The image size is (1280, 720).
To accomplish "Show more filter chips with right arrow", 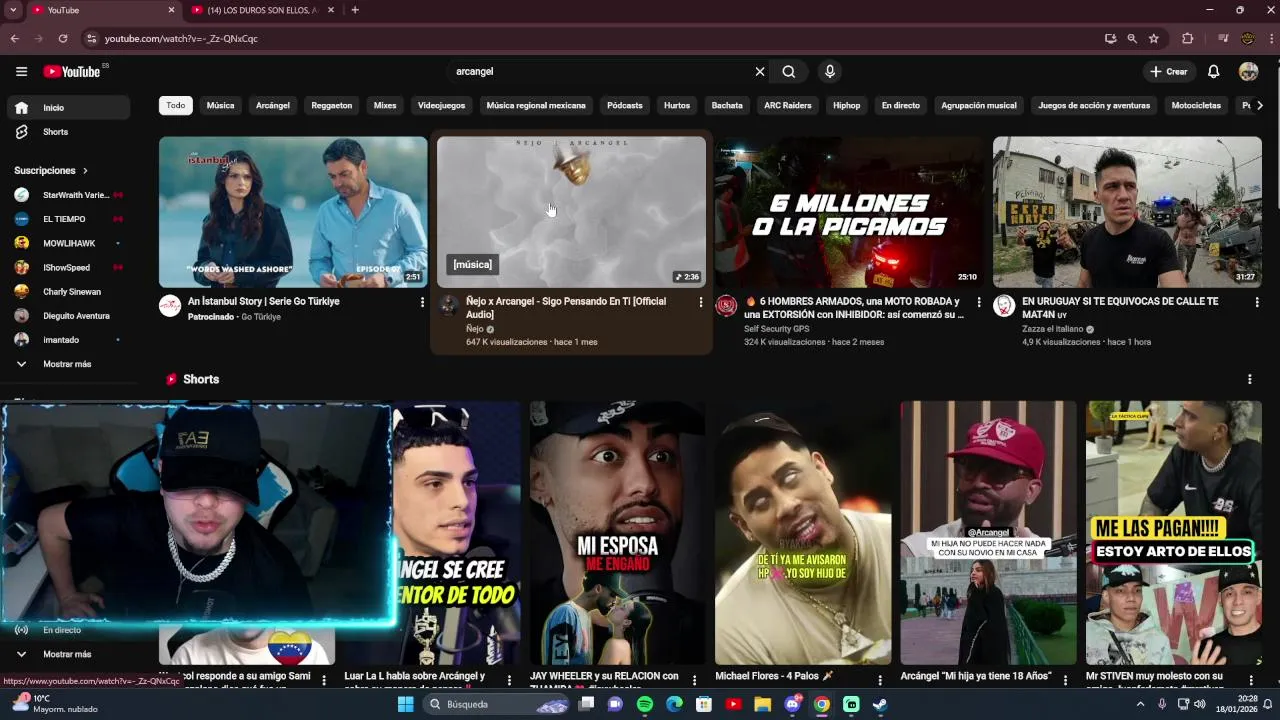I will pyautogui.click(x=1259, y=105).
